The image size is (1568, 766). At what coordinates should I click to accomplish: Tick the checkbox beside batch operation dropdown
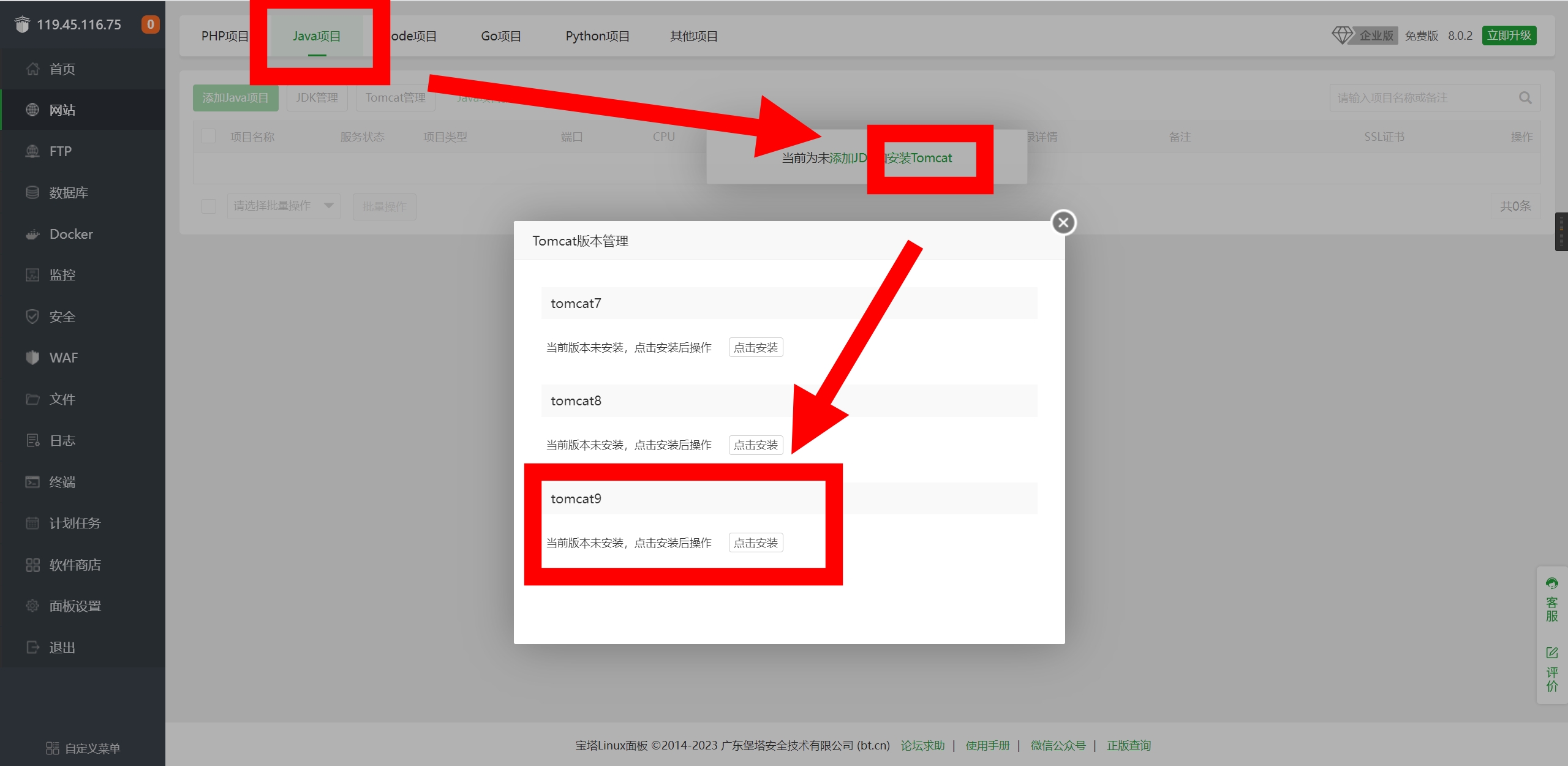pyautogui.click(x=209, y=206)
